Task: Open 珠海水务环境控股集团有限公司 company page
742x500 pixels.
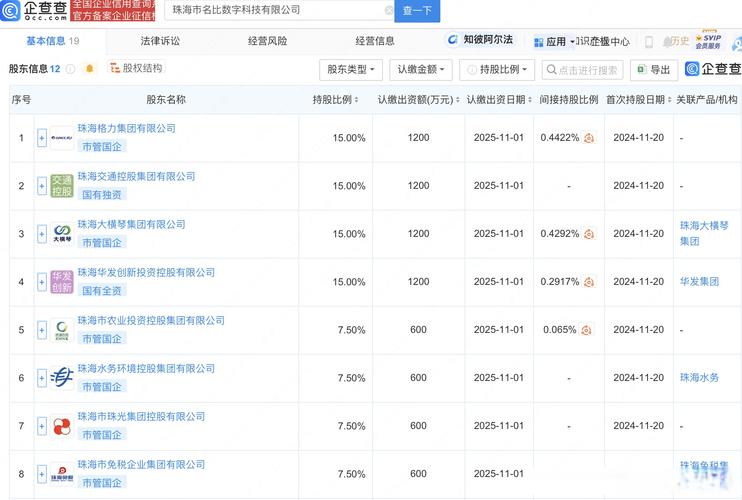Action: pyautogui.click(x=146, y=368)
